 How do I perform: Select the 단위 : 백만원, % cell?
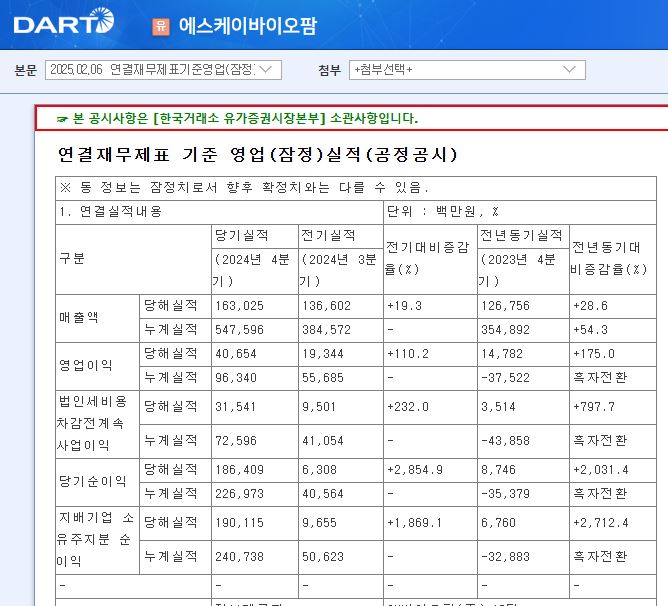tap(520, 212)
